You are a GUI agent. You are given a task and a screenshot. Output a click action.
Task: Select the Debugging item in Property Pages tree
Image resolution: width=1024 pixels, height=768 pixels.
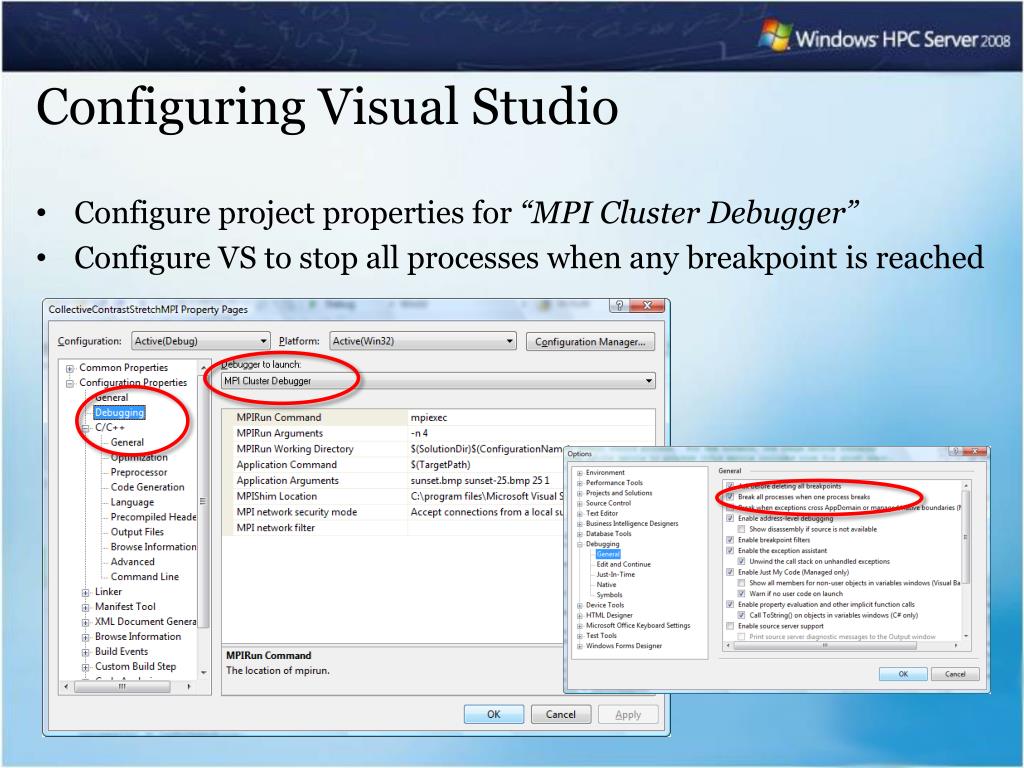click(119, 413)
